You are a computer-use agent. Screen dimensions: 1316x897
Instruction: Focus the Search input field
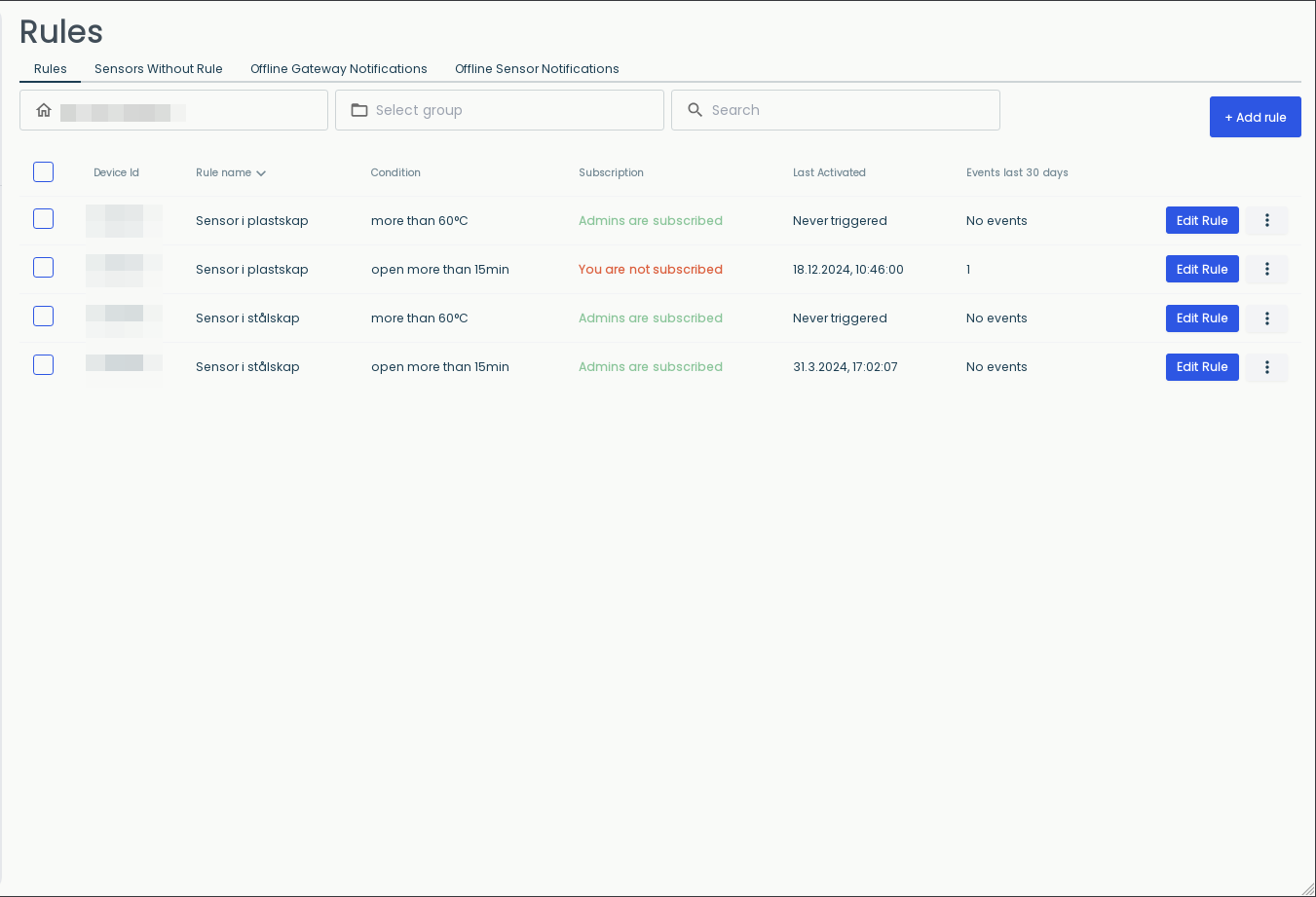[x=836, y=110]
